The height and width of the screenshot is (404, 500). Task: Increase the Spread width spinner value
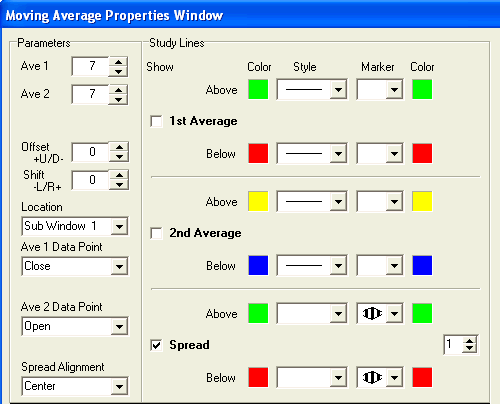coord(469,341)
